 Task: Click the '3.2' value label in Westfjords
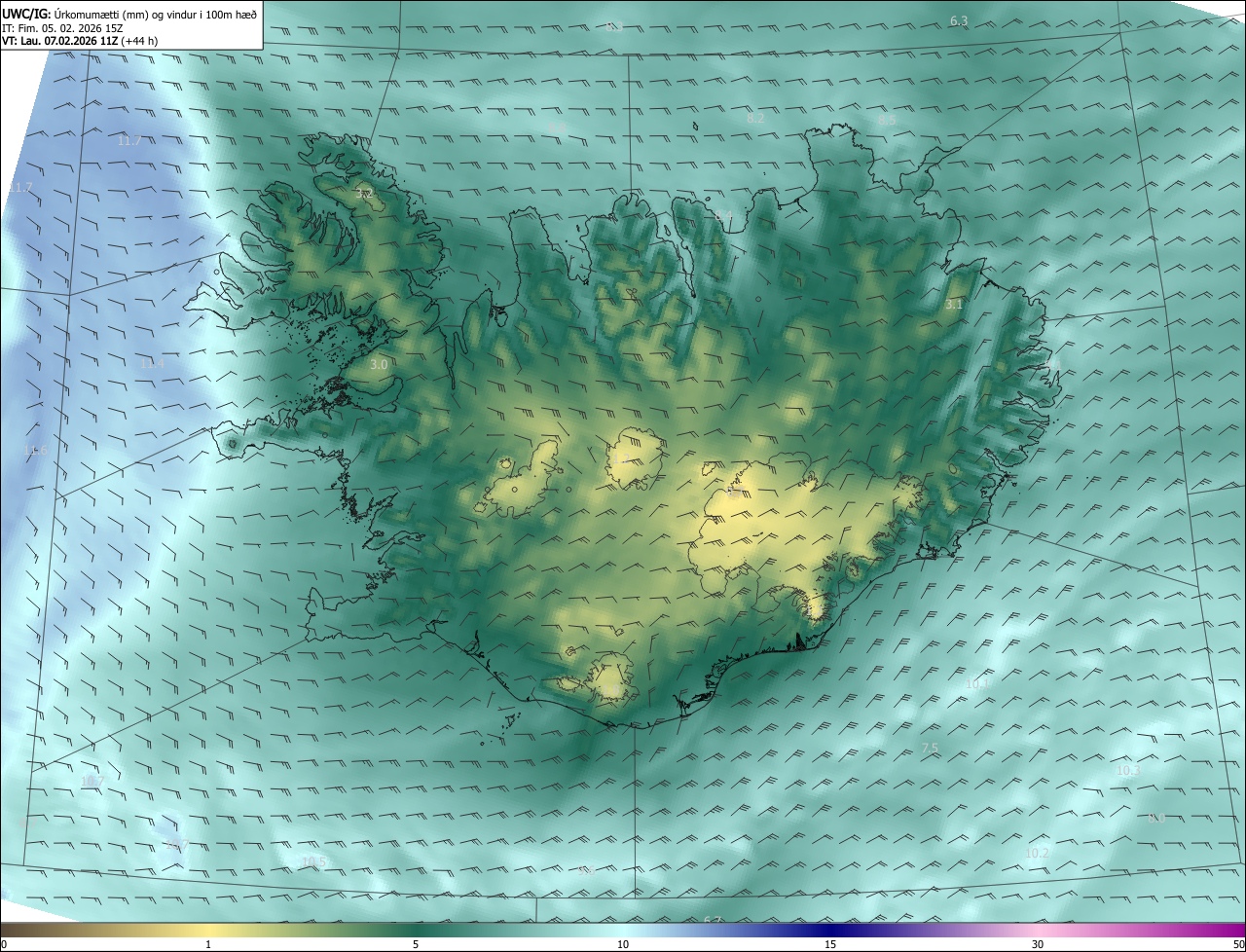point(364,195)
